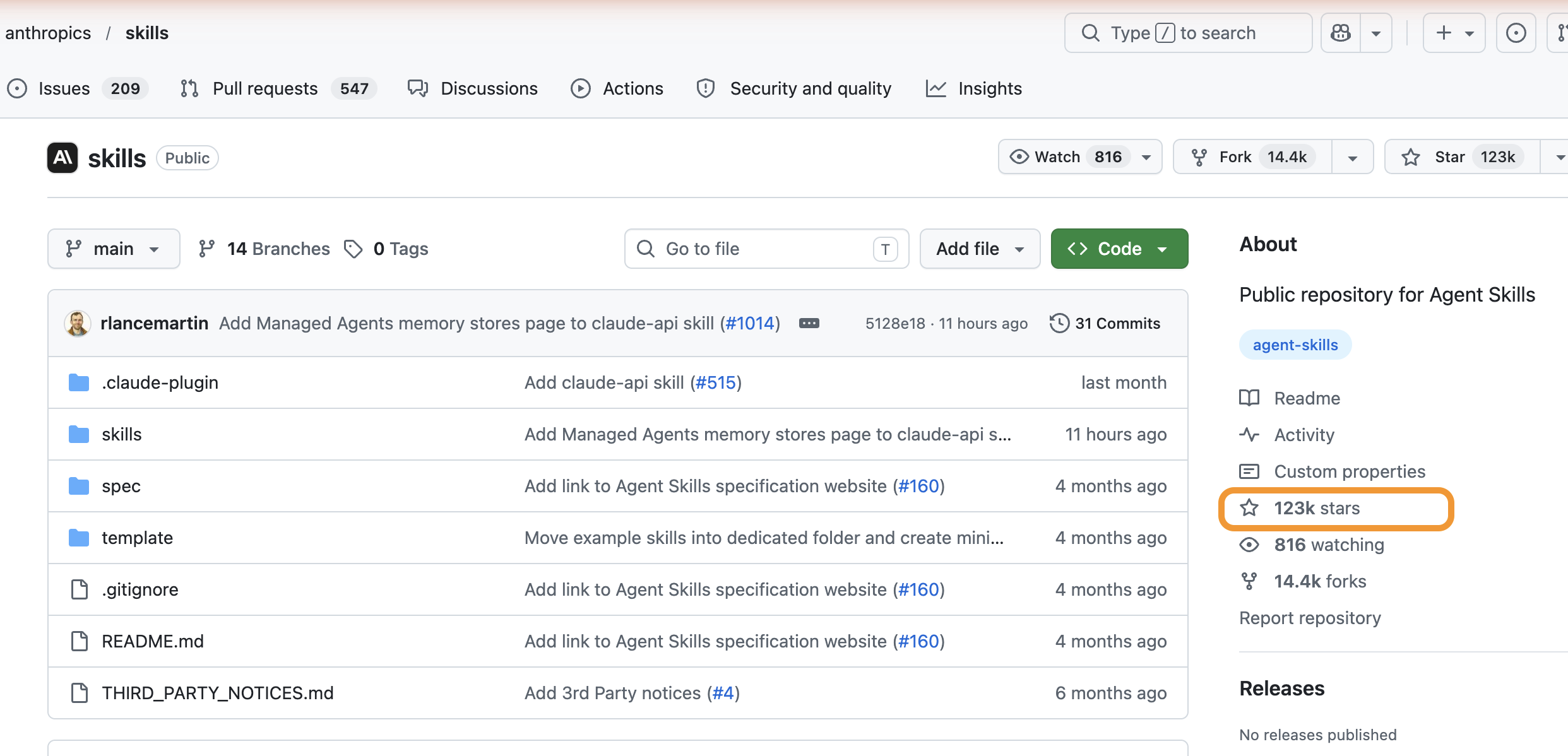Open the green Code dropdown
This screenshot has height=756, width=1568.
[x=1119, y=249]
